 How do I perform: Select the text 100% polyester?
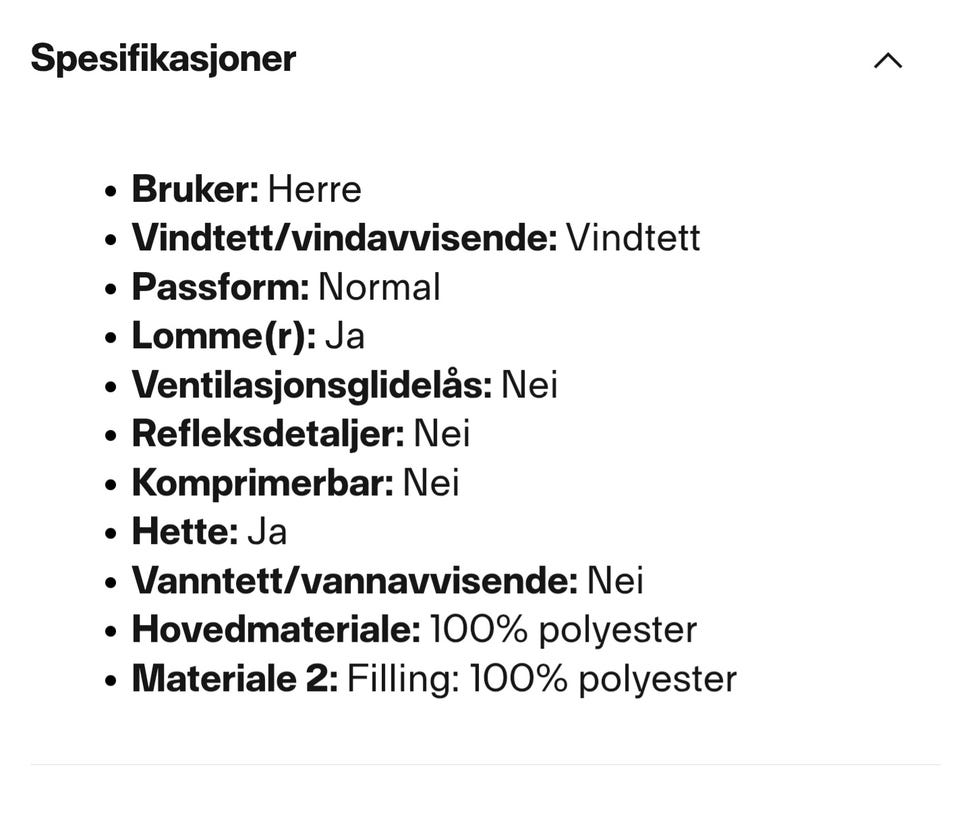[562, 630]
